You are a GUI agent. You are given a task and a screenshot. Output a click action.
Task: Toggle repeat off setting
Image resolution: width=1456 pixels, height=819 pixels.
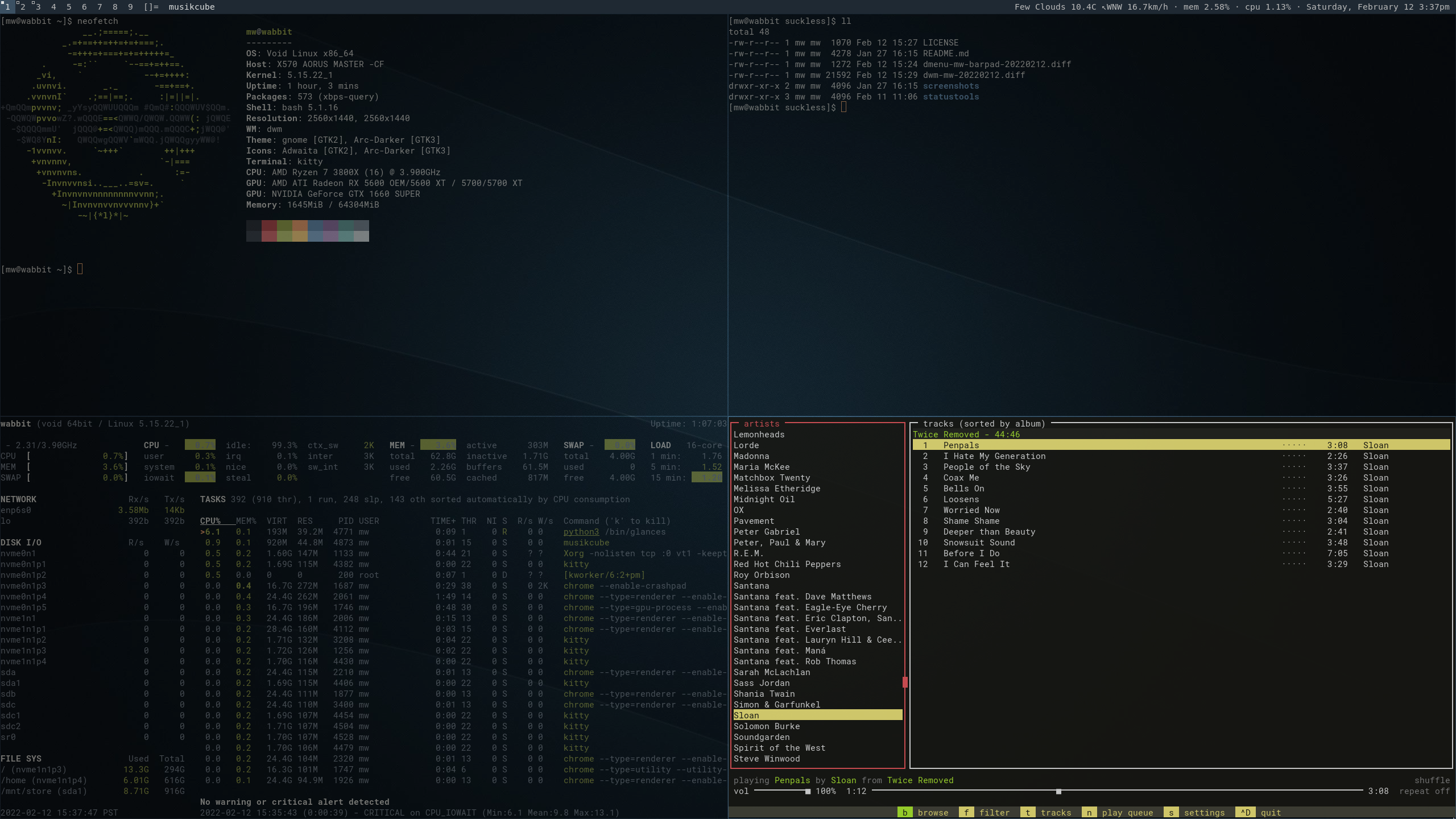[1425, 791]
